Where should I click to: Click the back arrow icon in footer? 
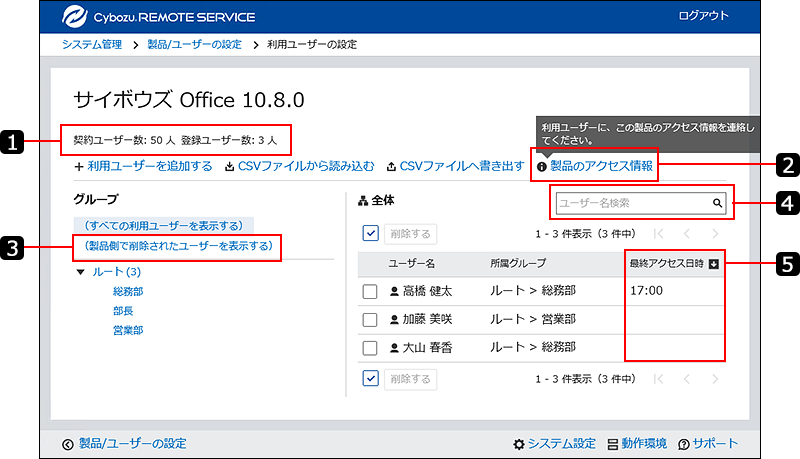tap(68, 445)
